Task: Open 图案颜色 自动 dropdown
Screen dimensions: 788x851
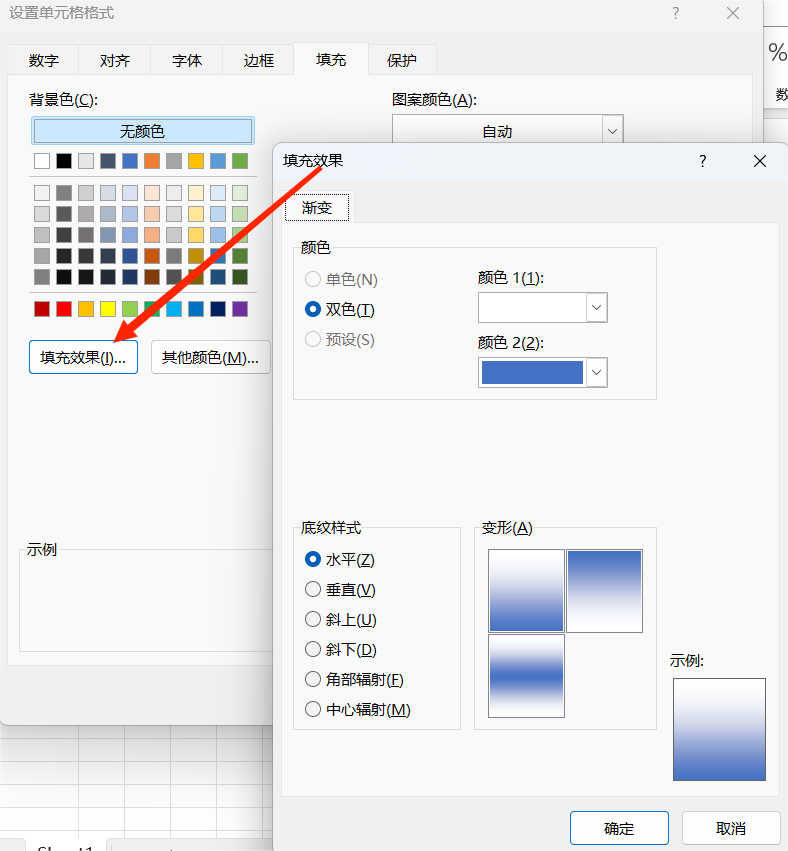Action: [612, 131]
